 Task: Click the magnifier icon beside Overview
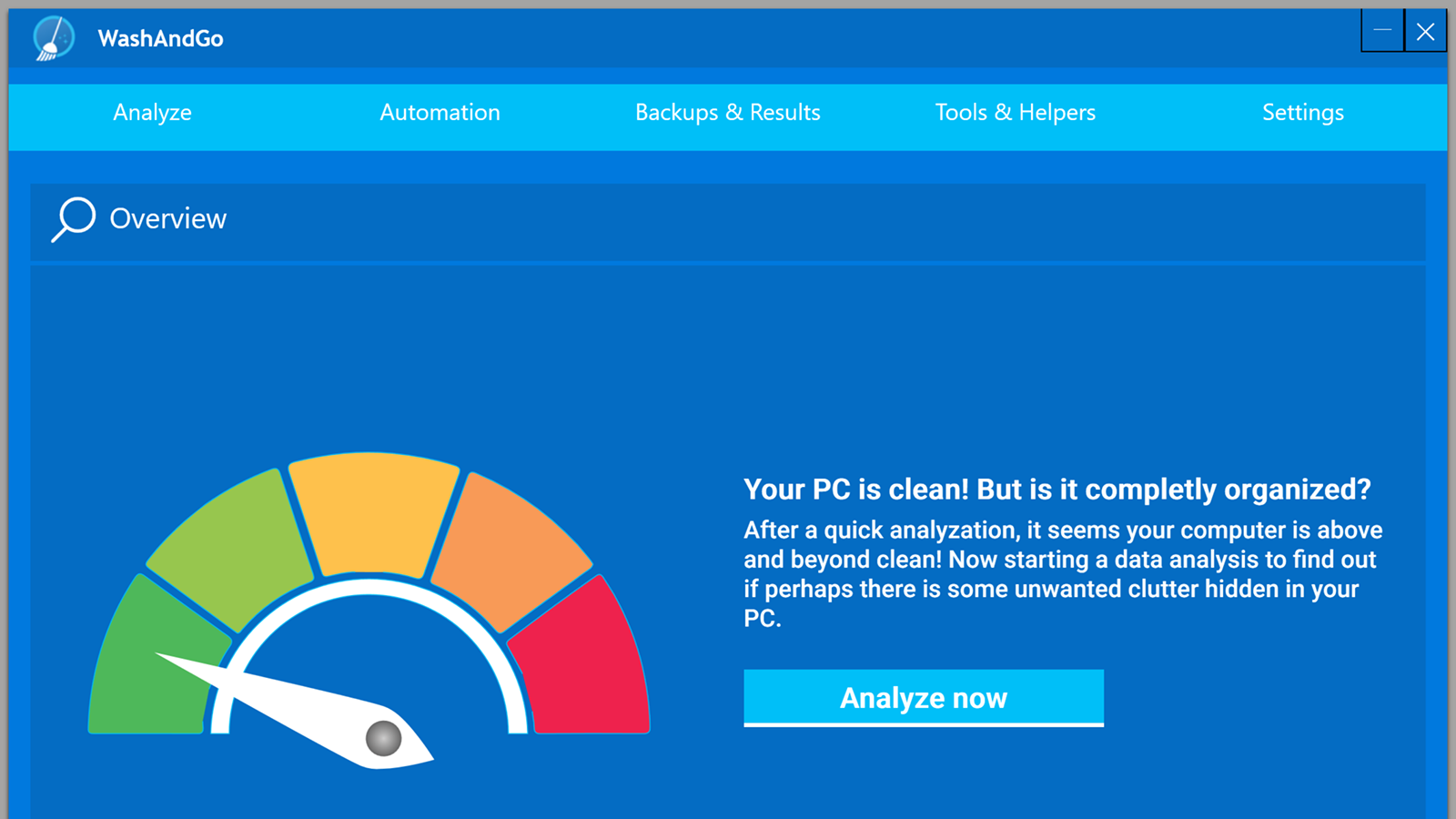coord(73,218)
